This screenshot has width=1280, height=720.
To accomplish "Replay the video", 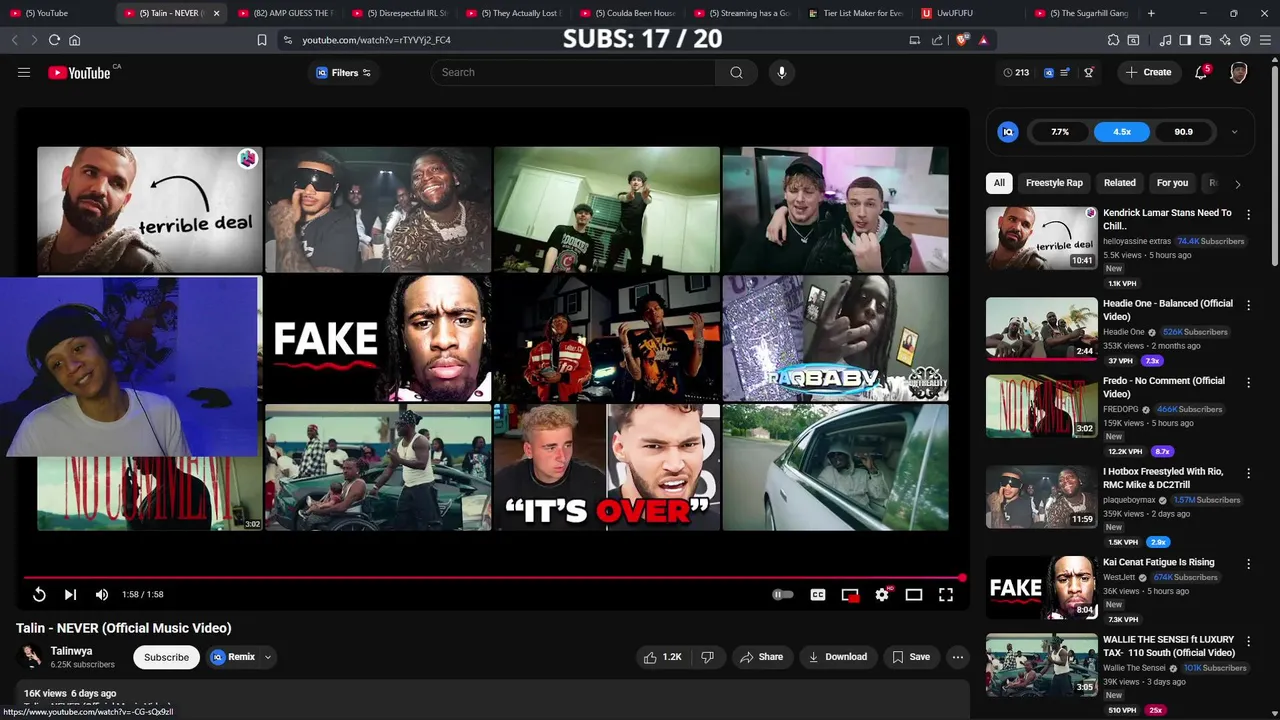I will tap(39, 594).
